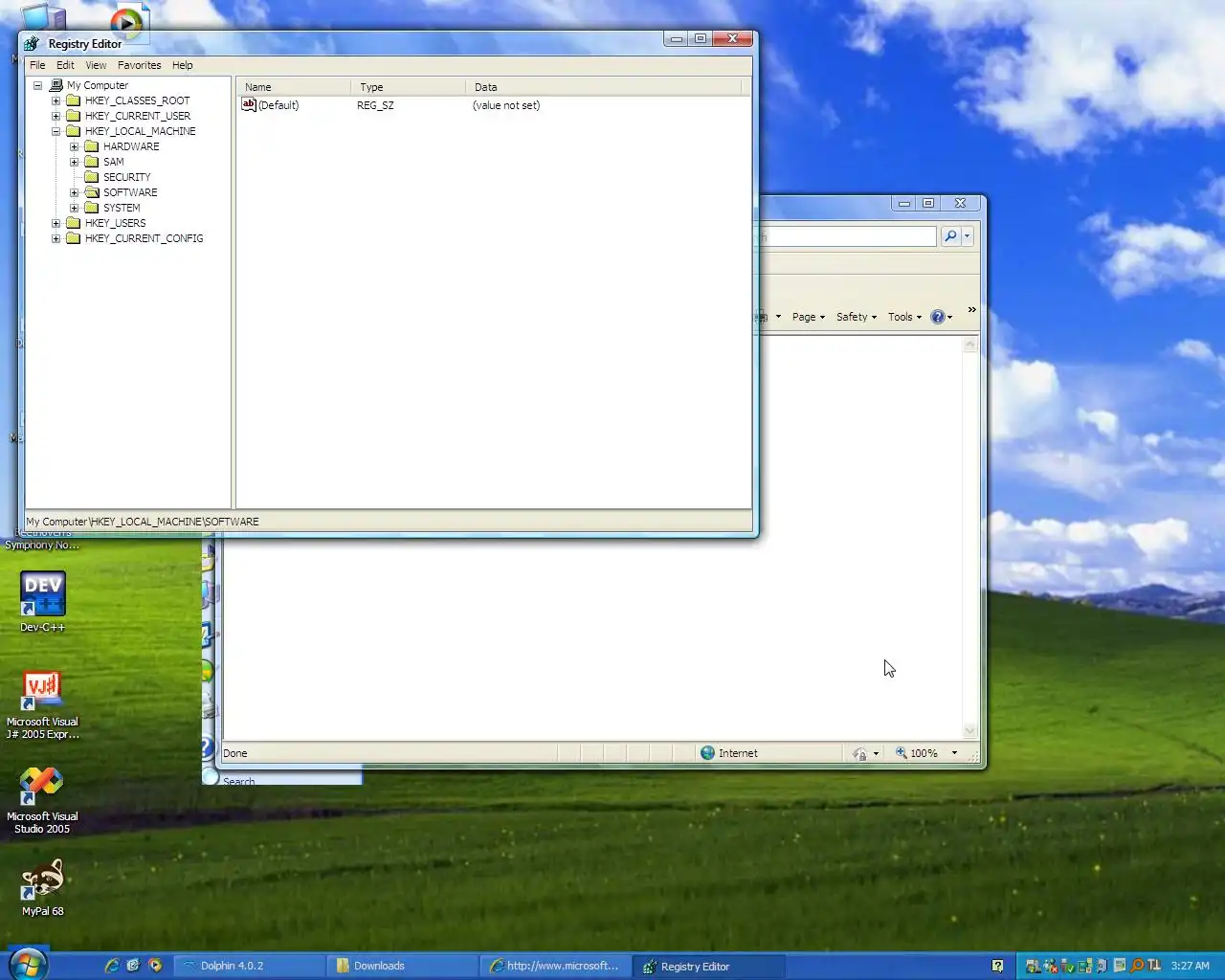Viewport: 1225px width, 980px height.
Task: Click the Registry Editor taskbar button
Action: 708,966
